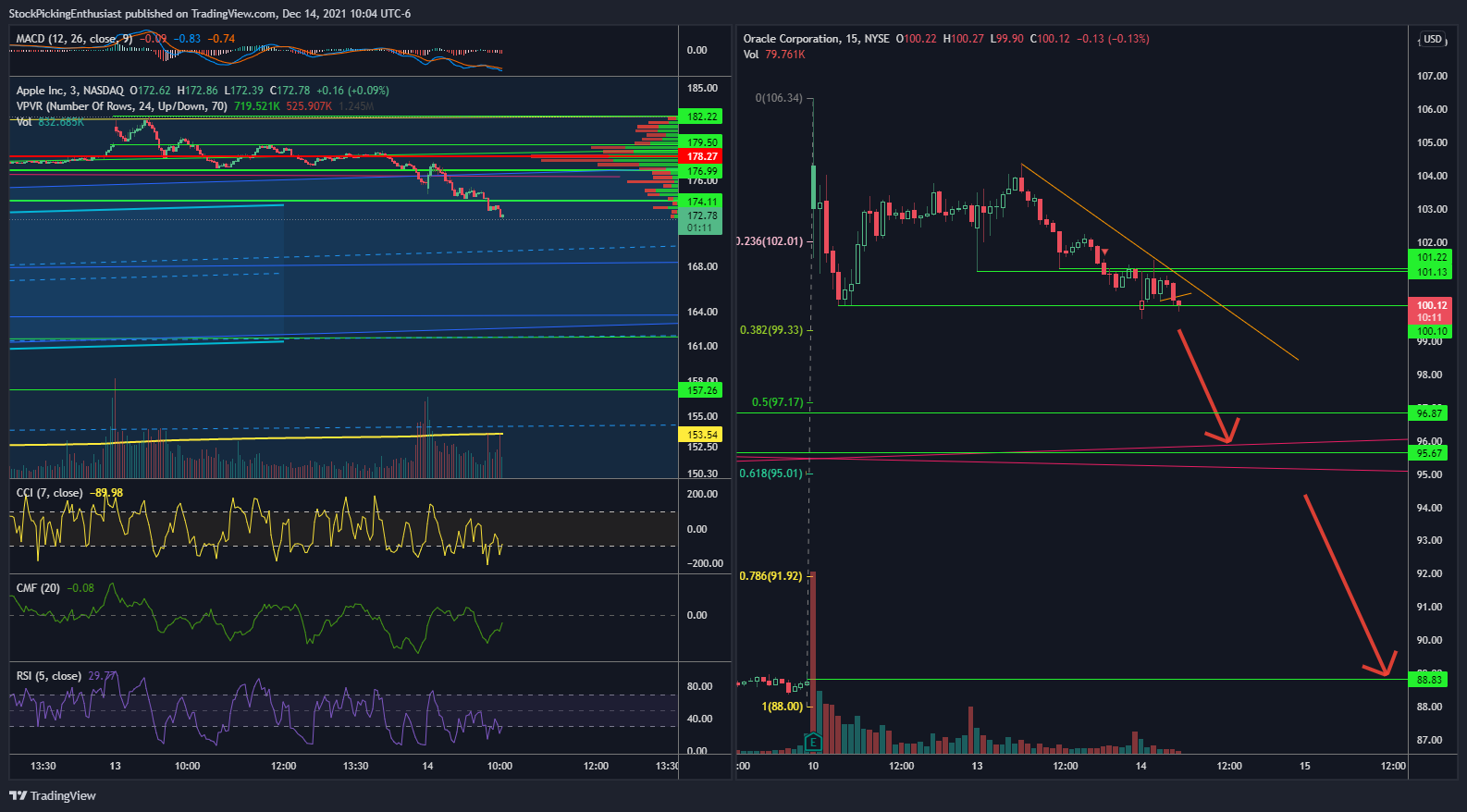Click the red 178.27 price label
Screen dimensions: 1467x812
pyautogui.click(x=702, y=156)
